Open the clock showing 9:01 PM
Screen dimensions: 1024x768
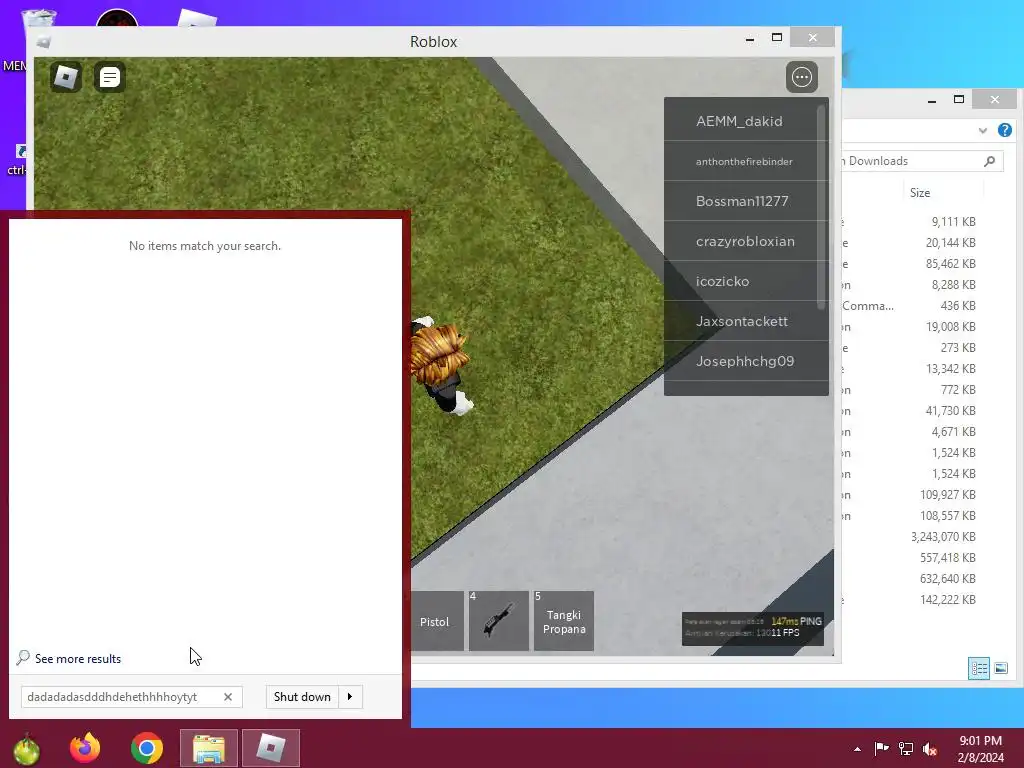[x=980, y=749]
